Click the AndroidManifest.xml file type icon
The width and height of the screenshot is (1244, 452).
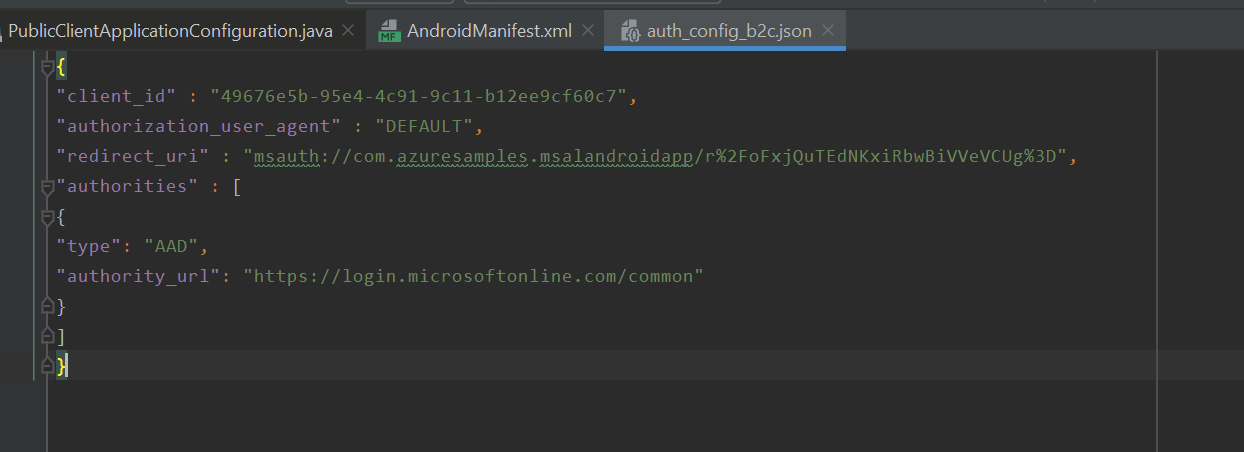389,32
